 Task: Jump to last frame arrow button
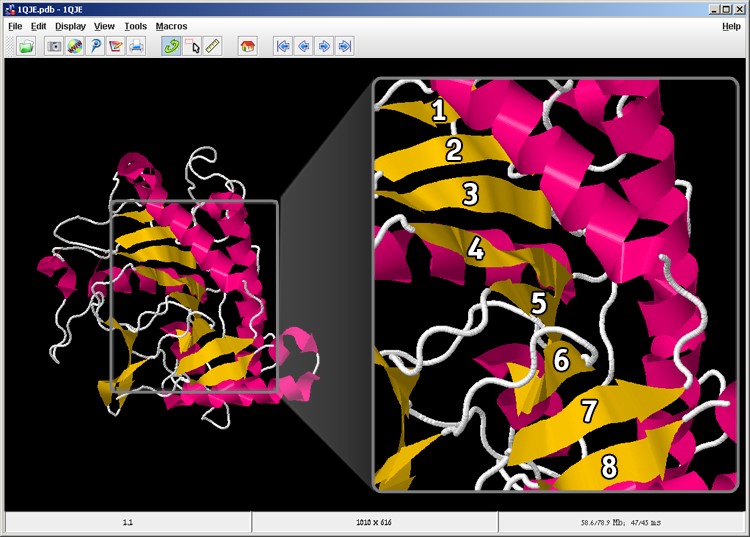tap(344, 46)
